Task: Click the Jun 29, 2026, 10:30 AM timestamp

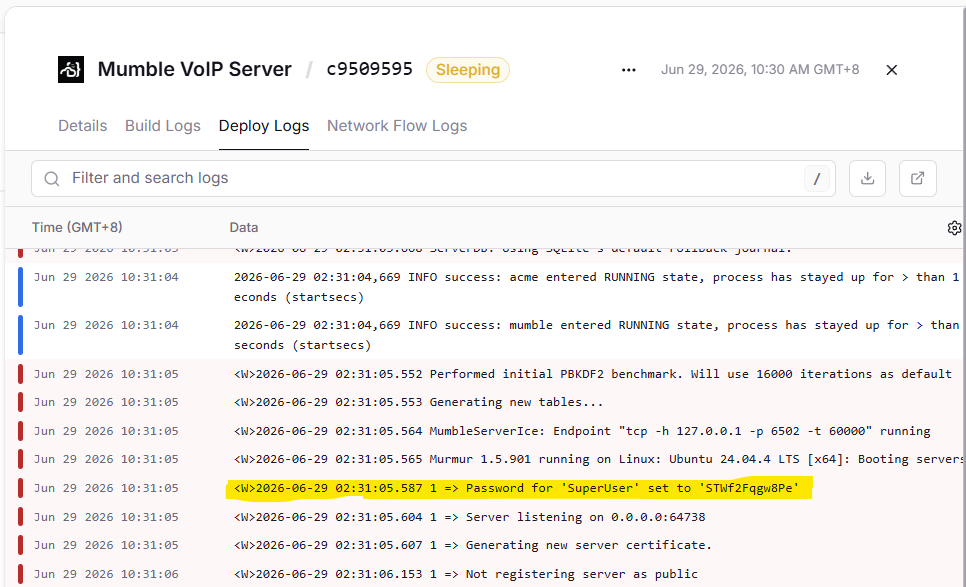Action: click(760, 70)
